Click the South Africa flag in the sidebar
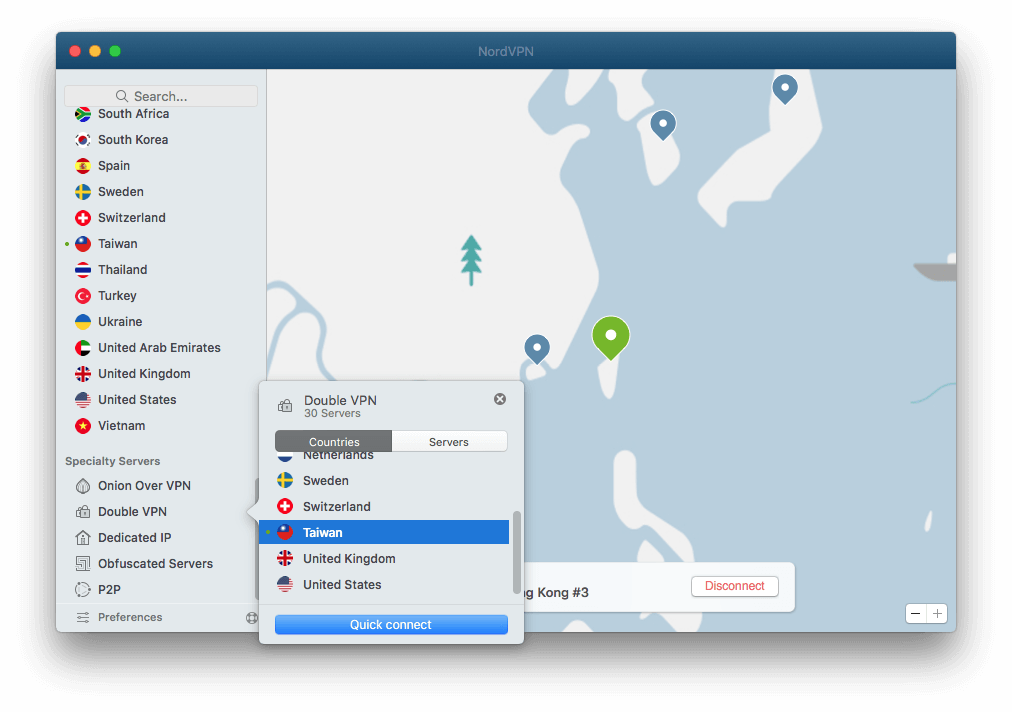 tap(83, 114)
